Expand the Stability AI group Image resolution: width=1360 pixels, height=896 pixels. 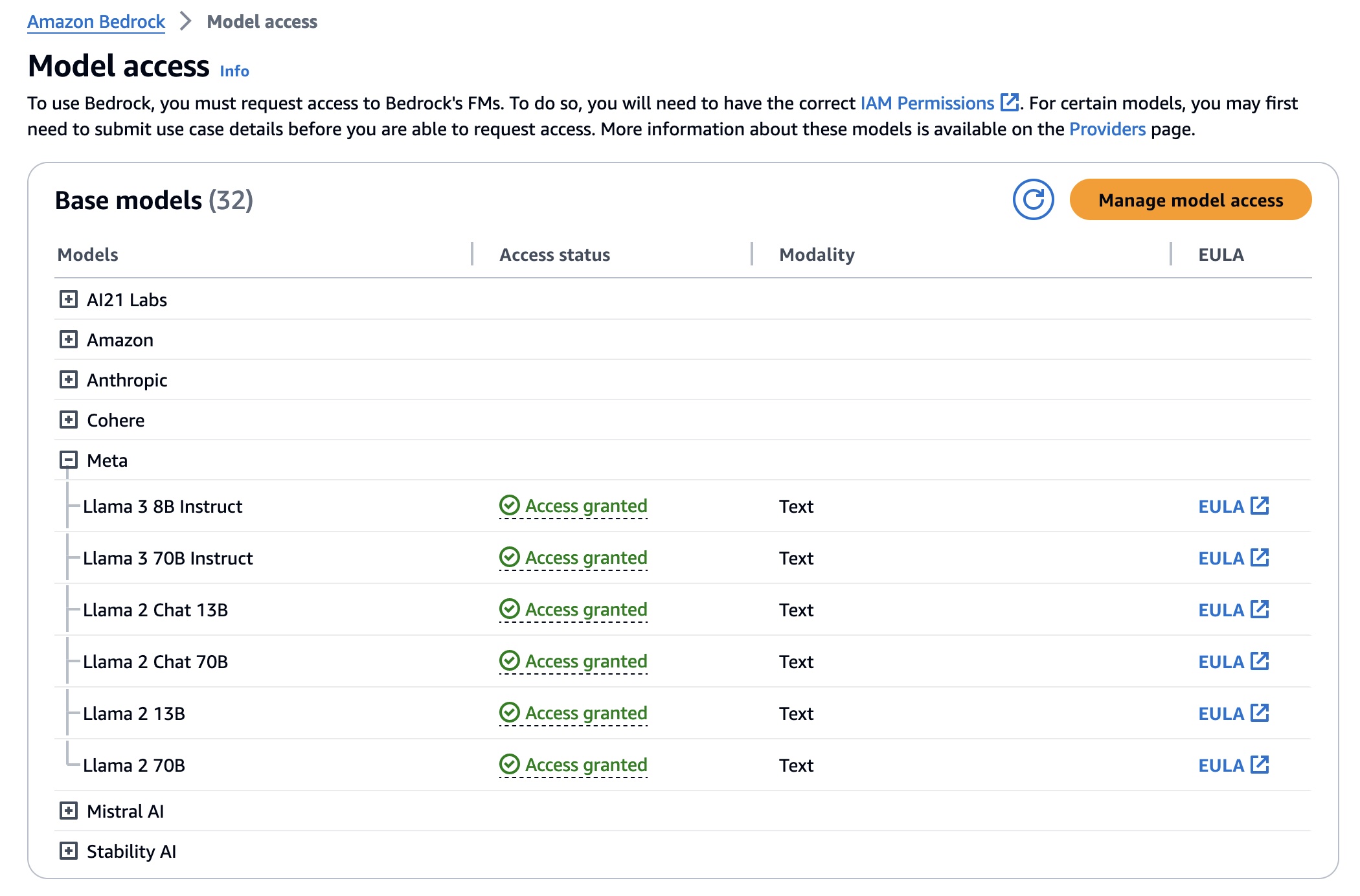click(69, 851)
